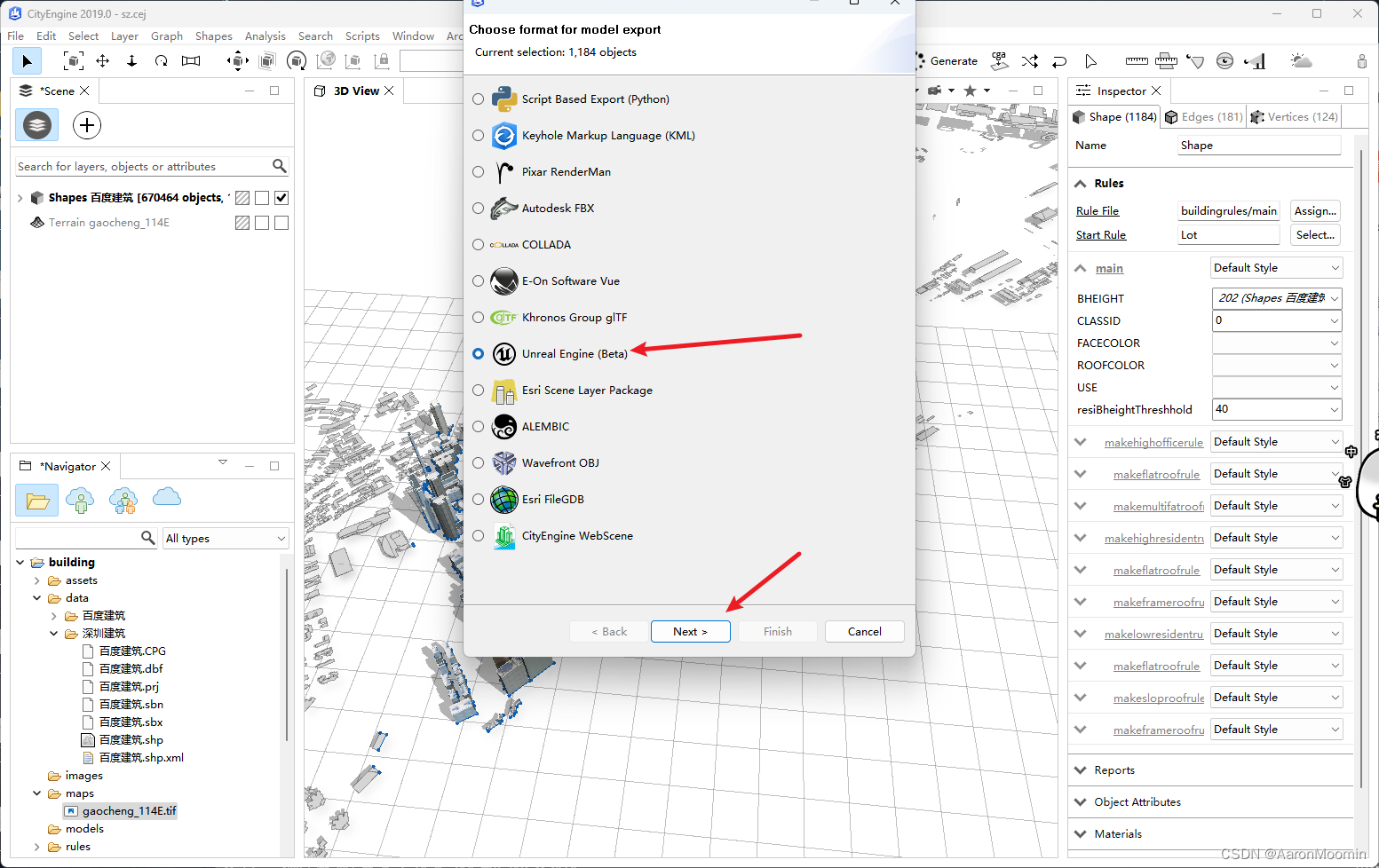Choose CityEngine WebScene export option

(479, 536)
